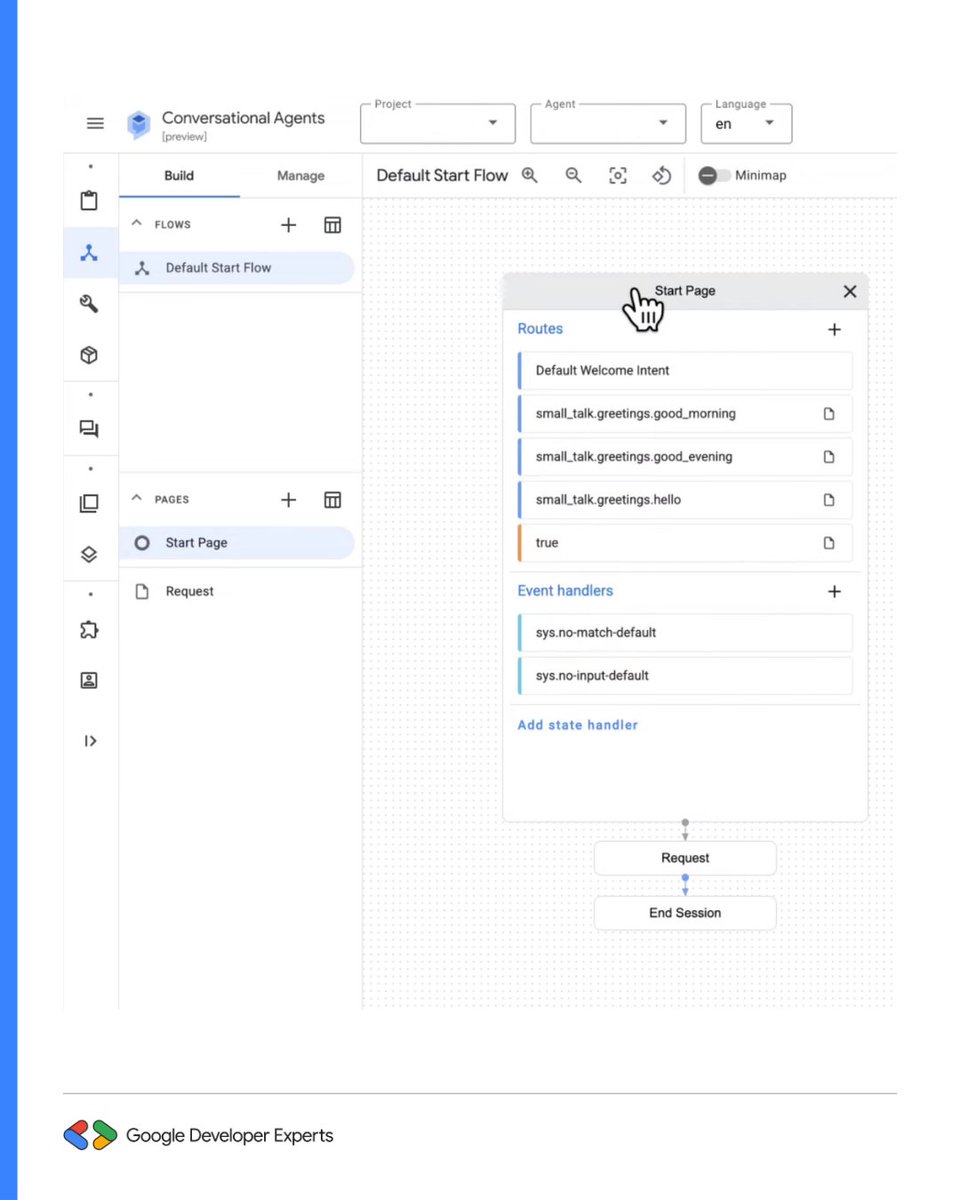Image resolution: width=960 pixels, height=1200 pixels.
Task: Open the puzzle piece integrations icon
Action: [x=89, y=630]
